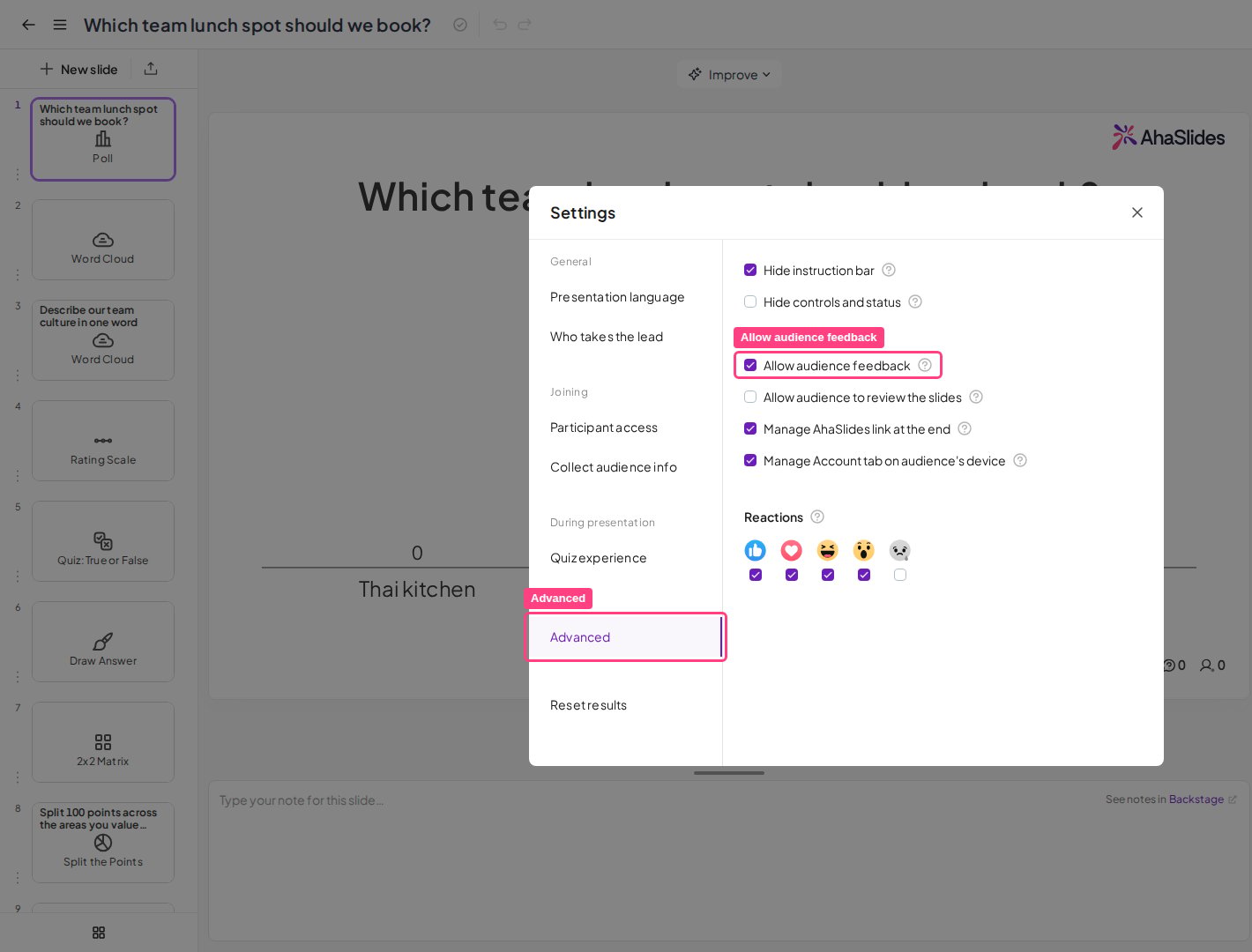Screen dimensions: 1252x952
Task: Enable the checkbox under the crying reaction
Action: coord(900,575)
